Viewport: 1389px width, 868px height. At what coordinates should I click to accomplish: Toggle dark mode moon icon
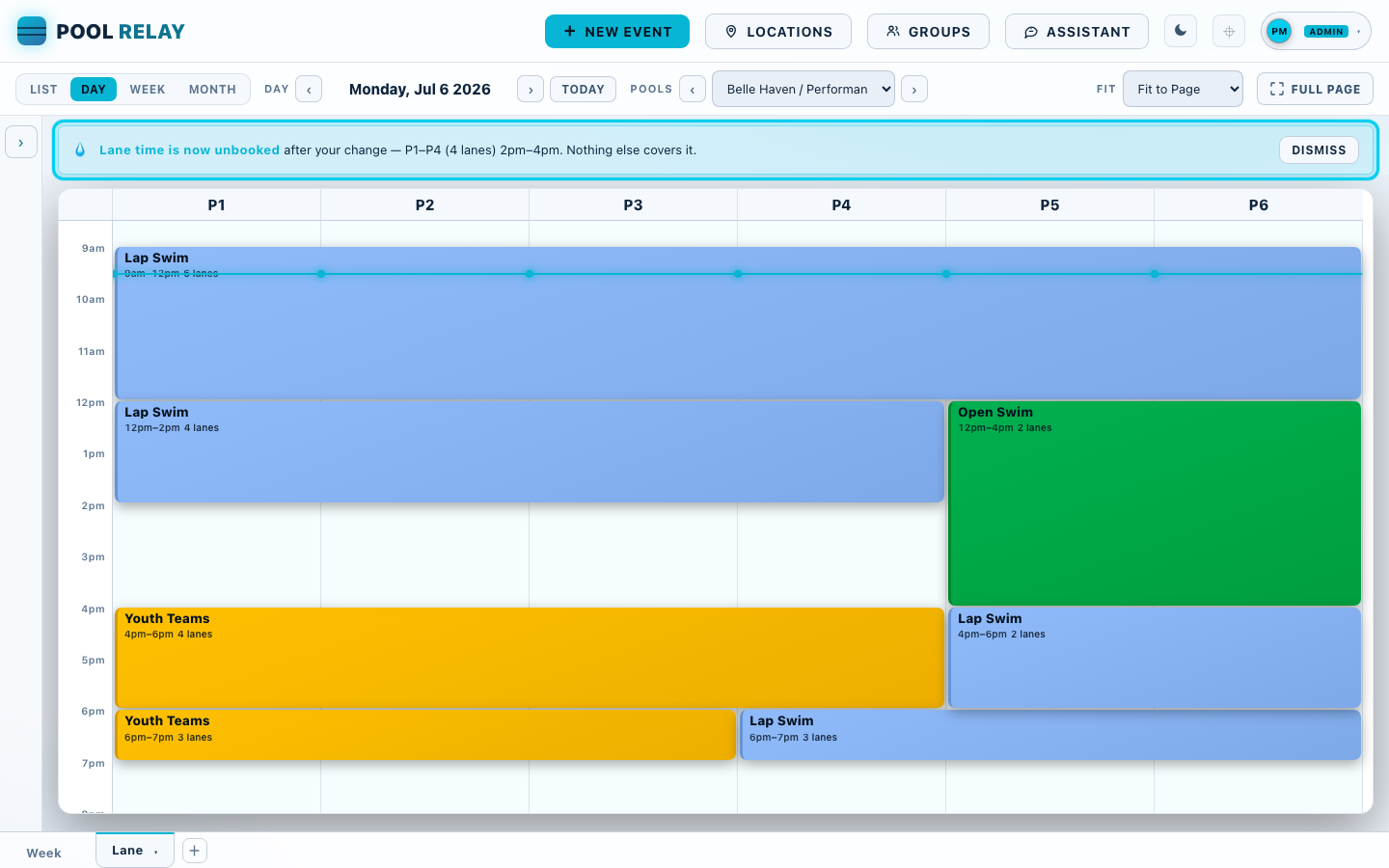[x=1181, y=31]
